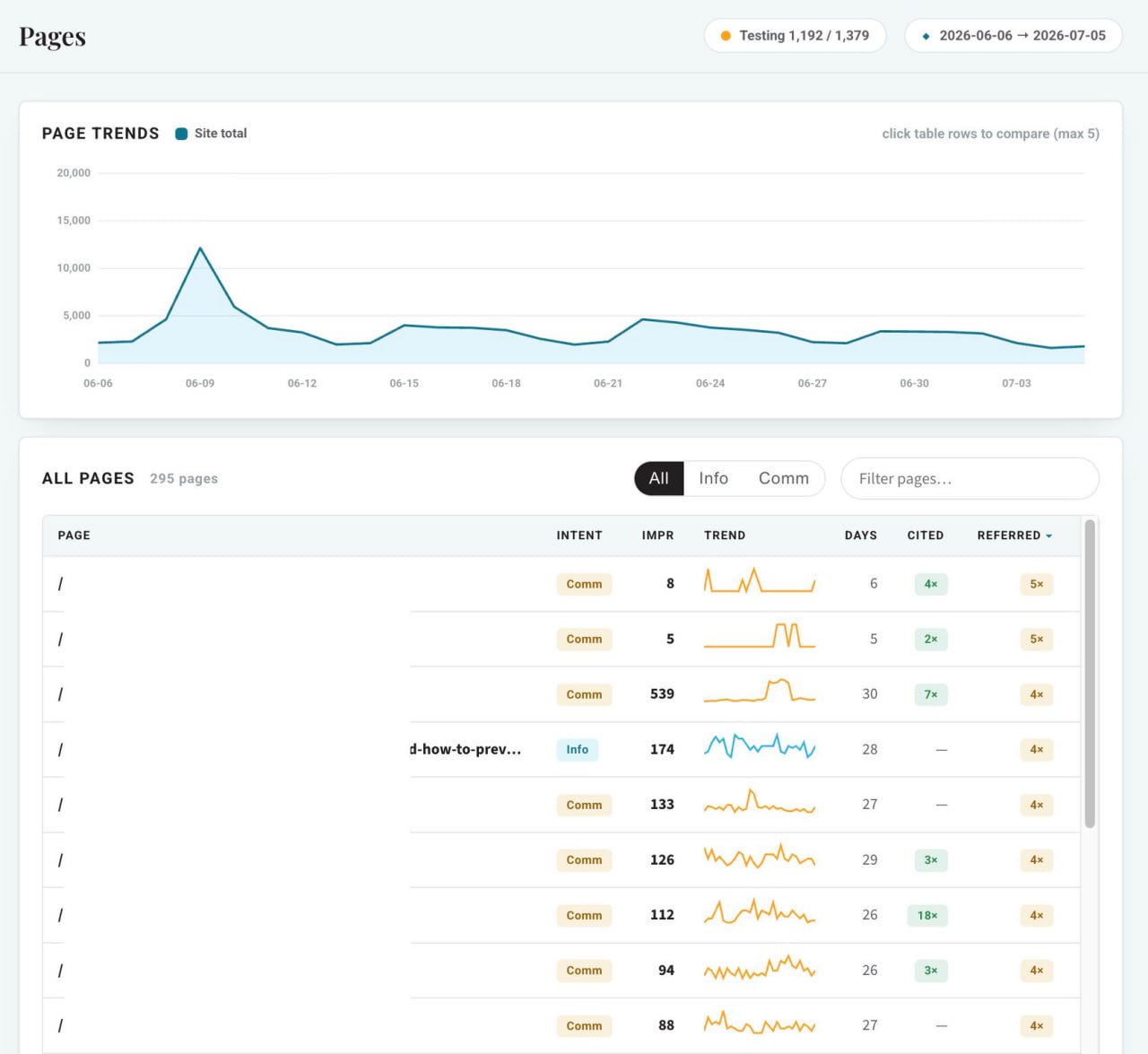Switch to the Info intent filter
The height and width of the screenshot is (1054, 1148).
point(714,478)
